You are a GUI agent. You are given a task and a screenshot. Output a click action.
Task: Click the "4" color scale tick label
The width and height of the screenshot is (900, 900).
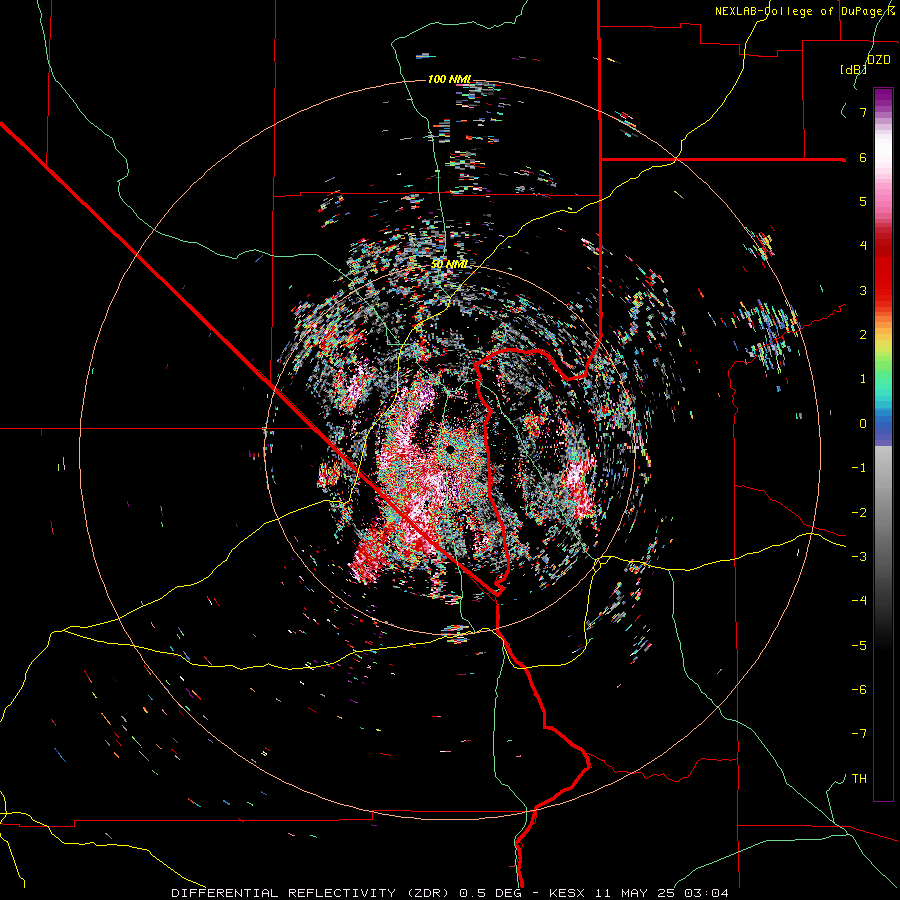(862, 245)
